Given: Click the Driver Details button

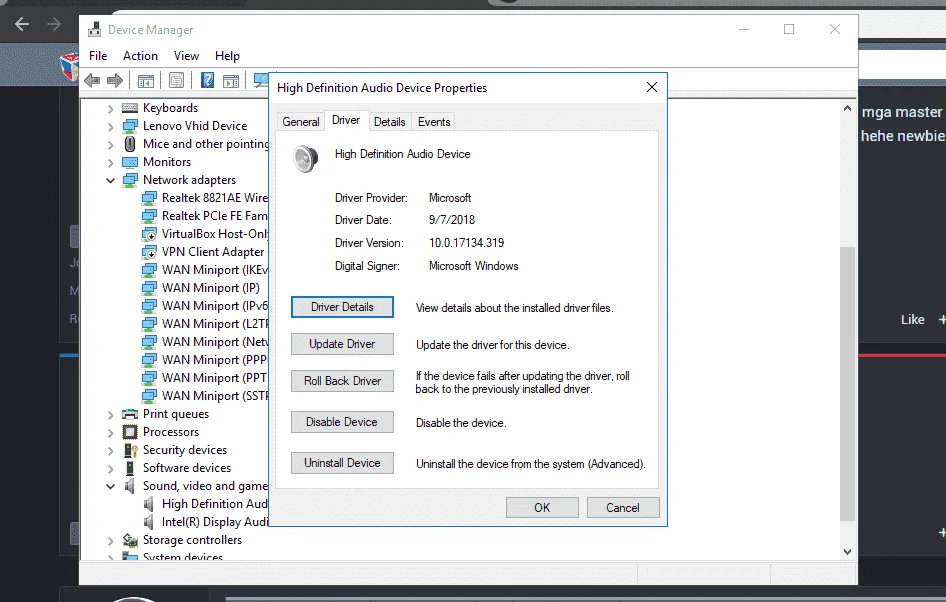Looking at the screenshot, I should coord(342,306).
